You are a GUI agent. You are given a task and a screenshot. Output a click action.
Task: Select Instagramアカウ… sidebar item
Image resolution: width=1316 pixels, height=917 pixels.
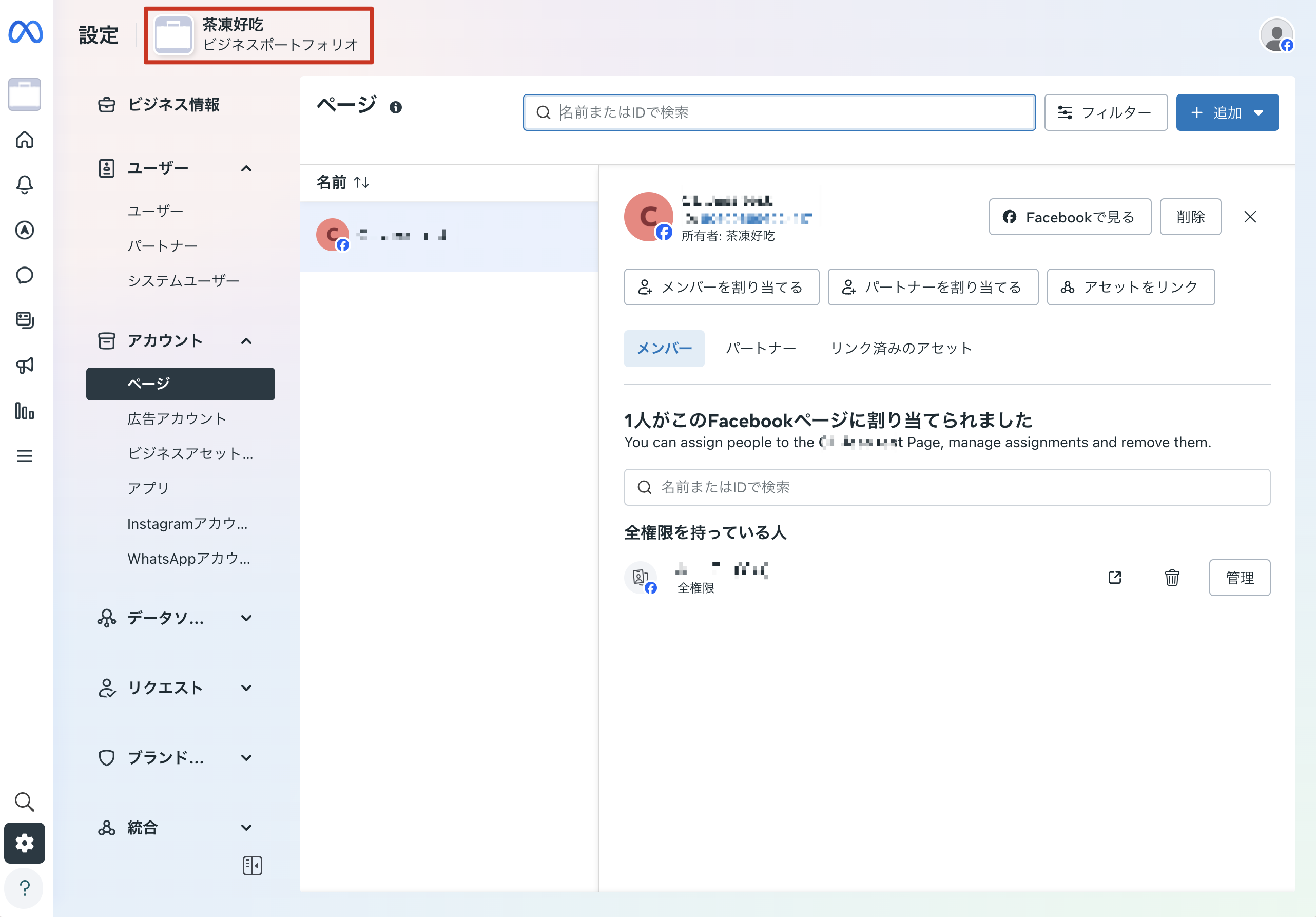tap(187, 524)
